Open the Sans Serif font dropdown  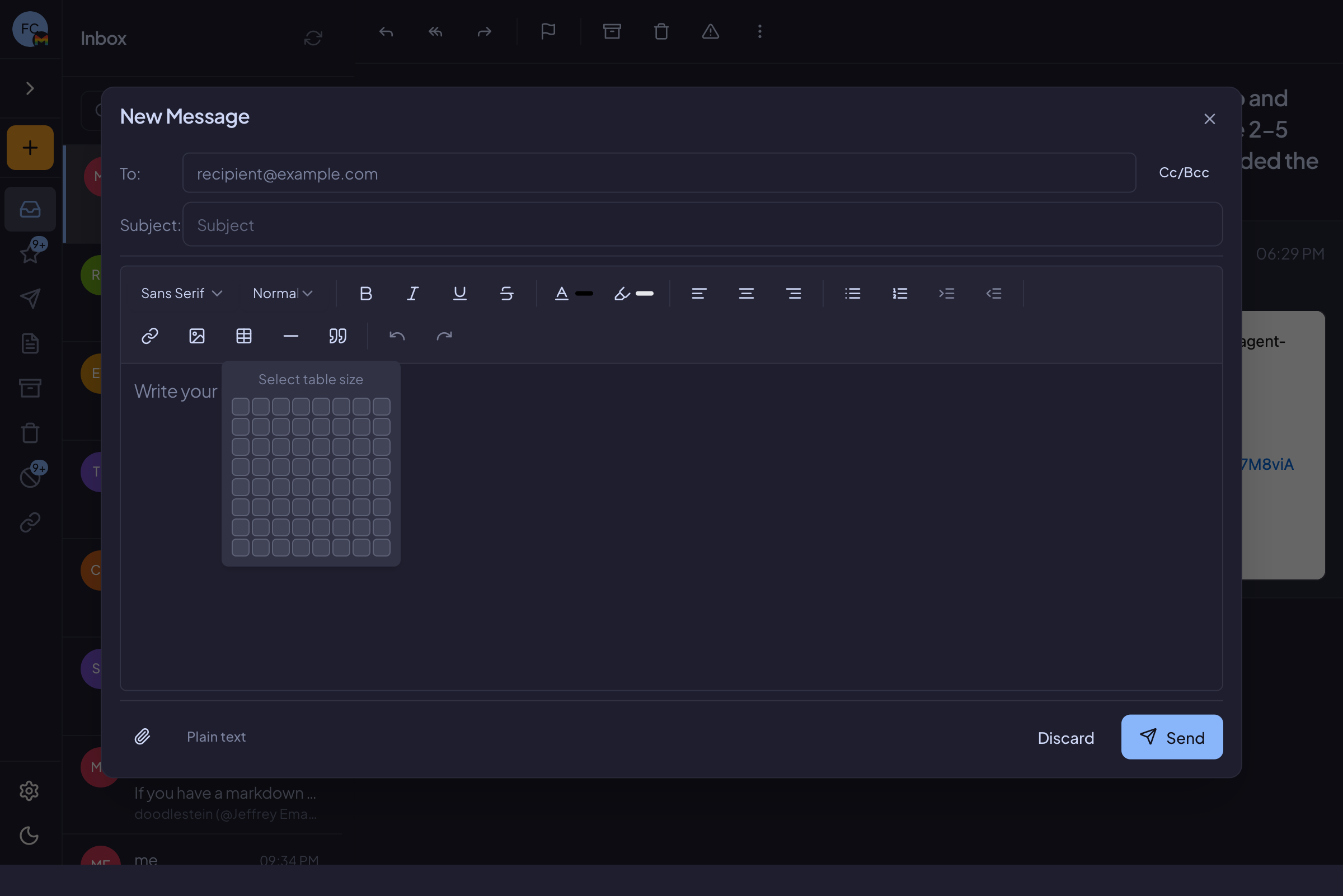tap(181, 293)
